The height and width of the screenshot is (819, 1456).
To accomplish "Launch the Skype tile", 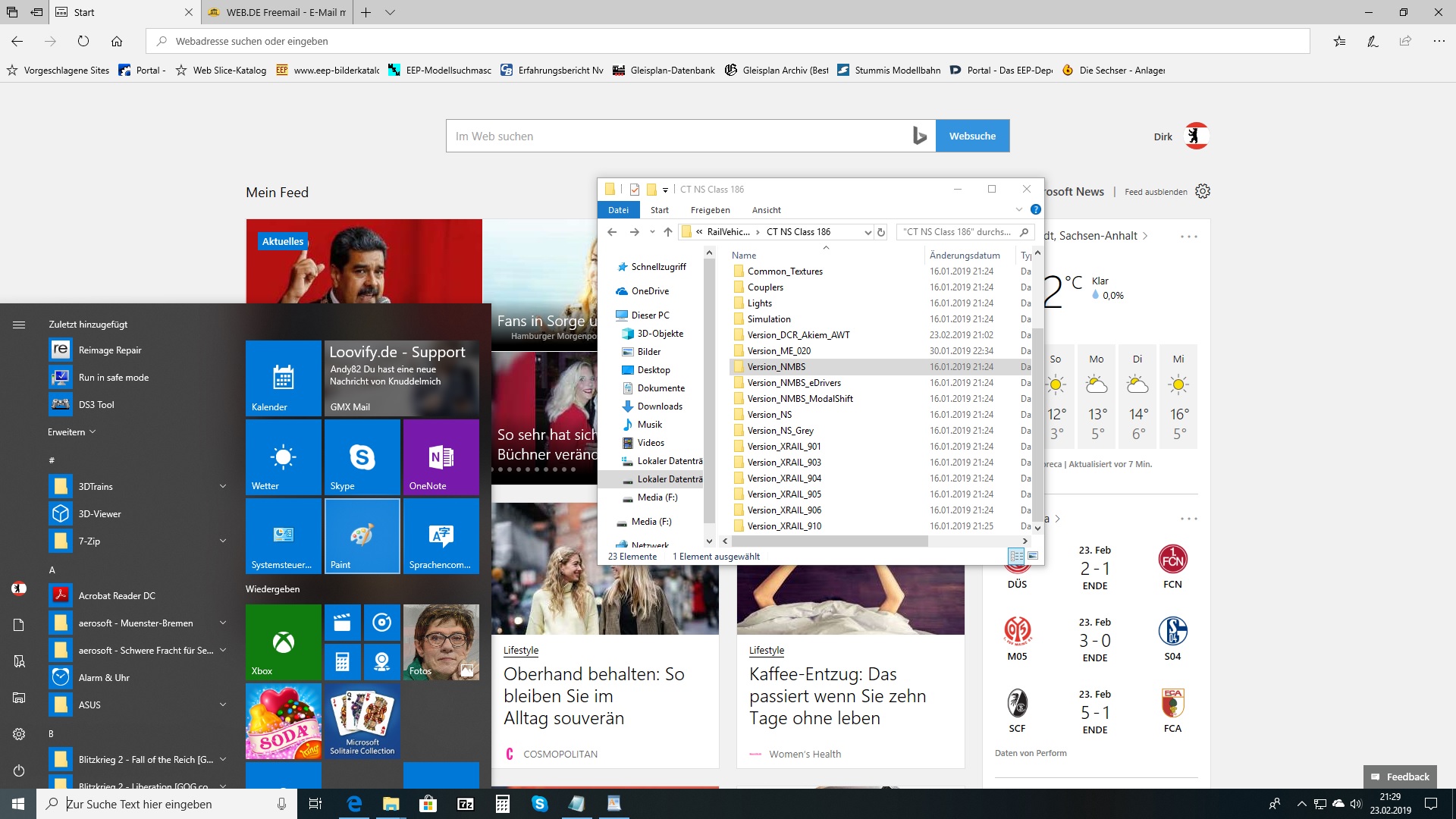I will point(362,457).
